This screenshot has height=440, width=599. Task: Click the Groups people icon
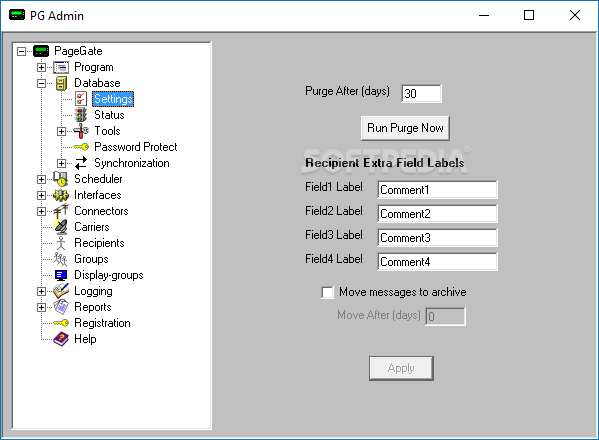[60, 259]
